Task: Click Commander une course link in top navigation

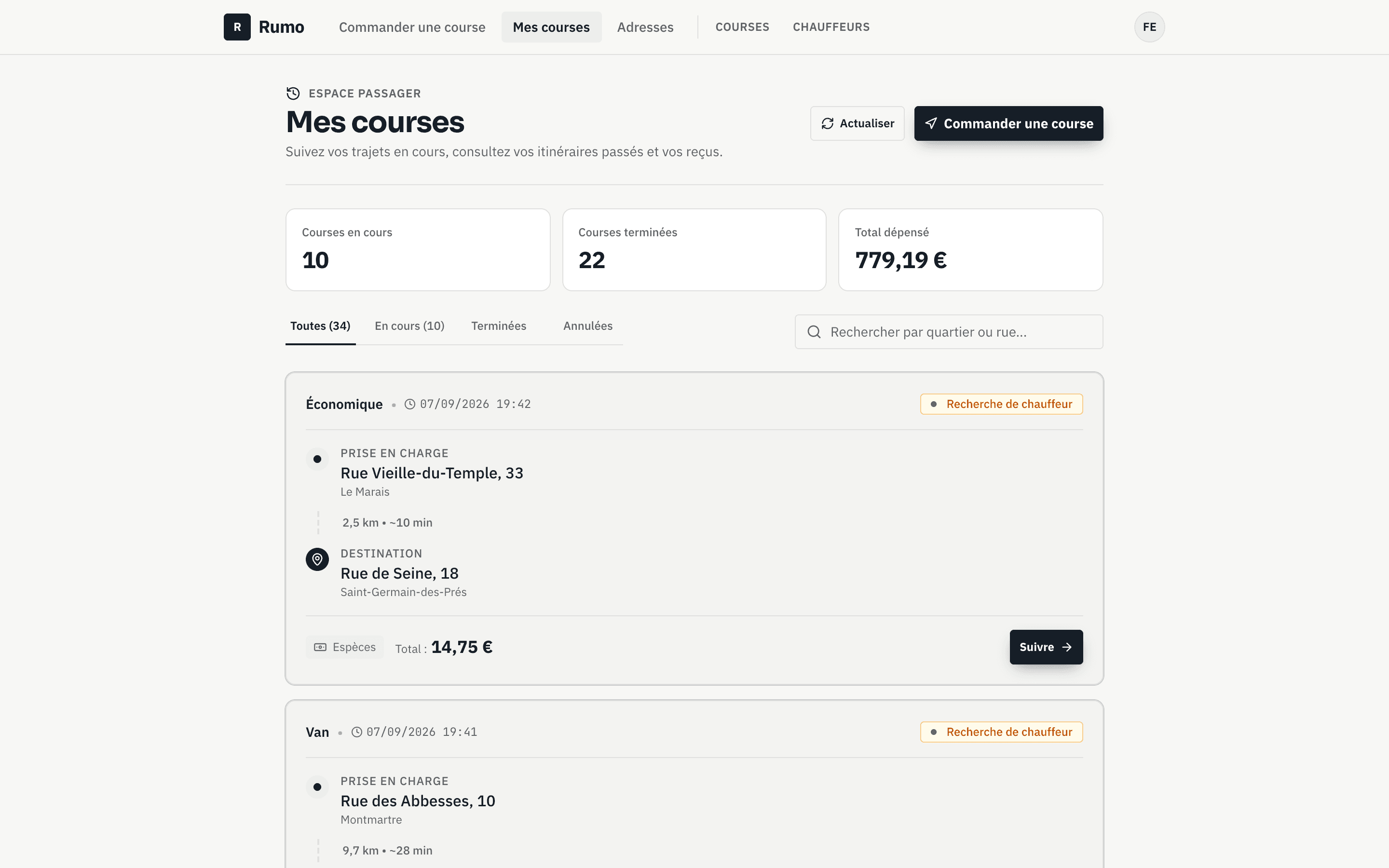Action: click(x=412, y=27)
